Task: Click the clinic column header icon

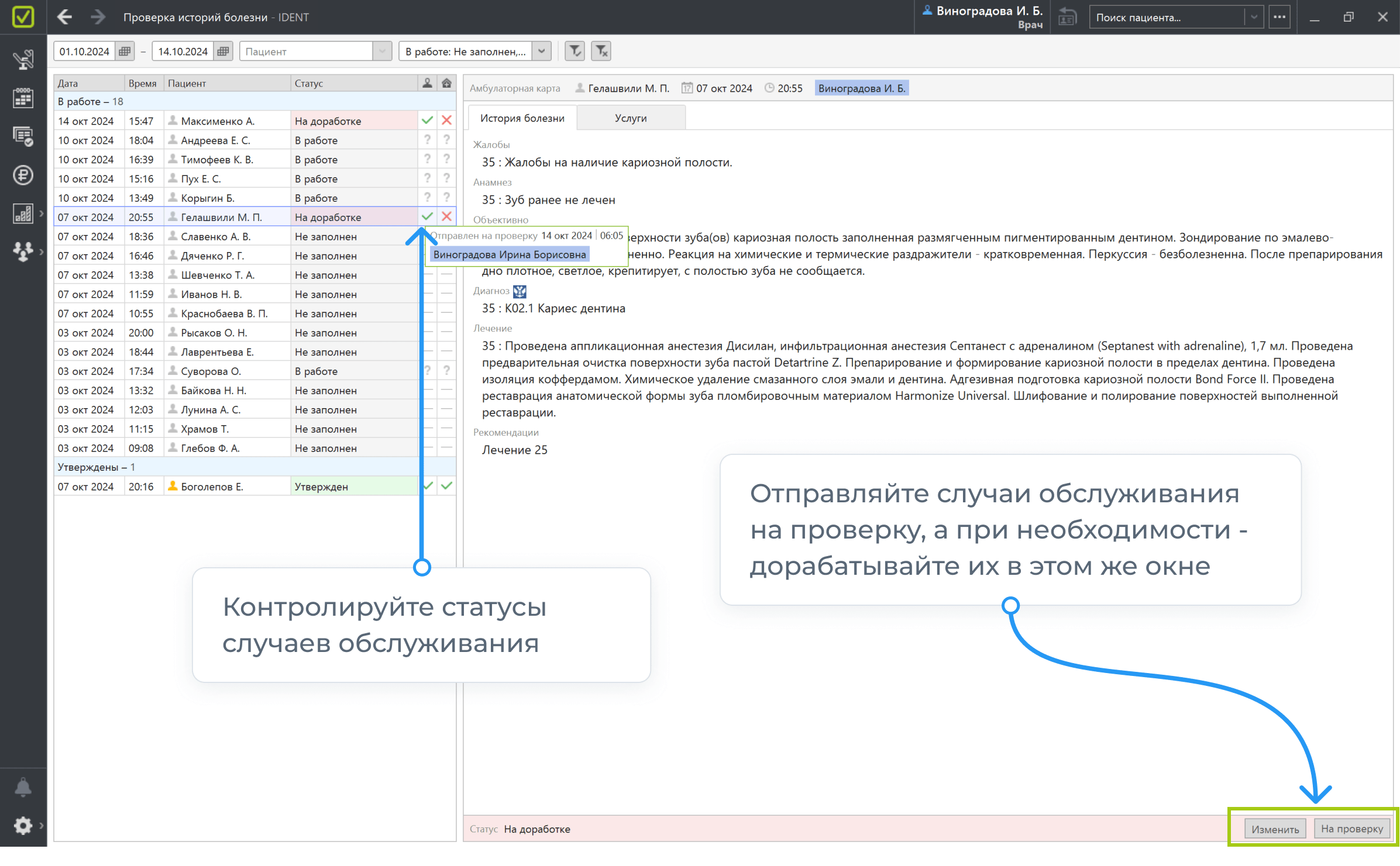Action: point(446,83)
